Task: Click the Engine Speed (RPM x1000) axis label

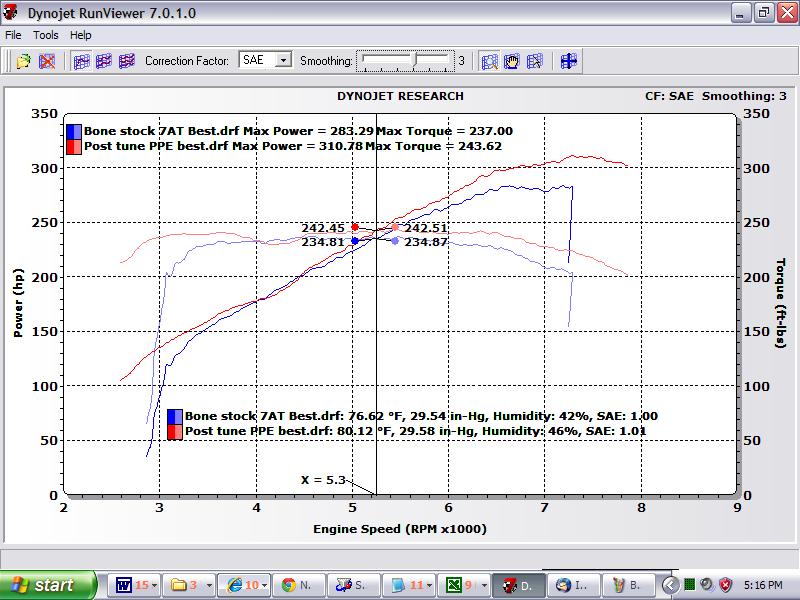Action: tap(400, 529)
